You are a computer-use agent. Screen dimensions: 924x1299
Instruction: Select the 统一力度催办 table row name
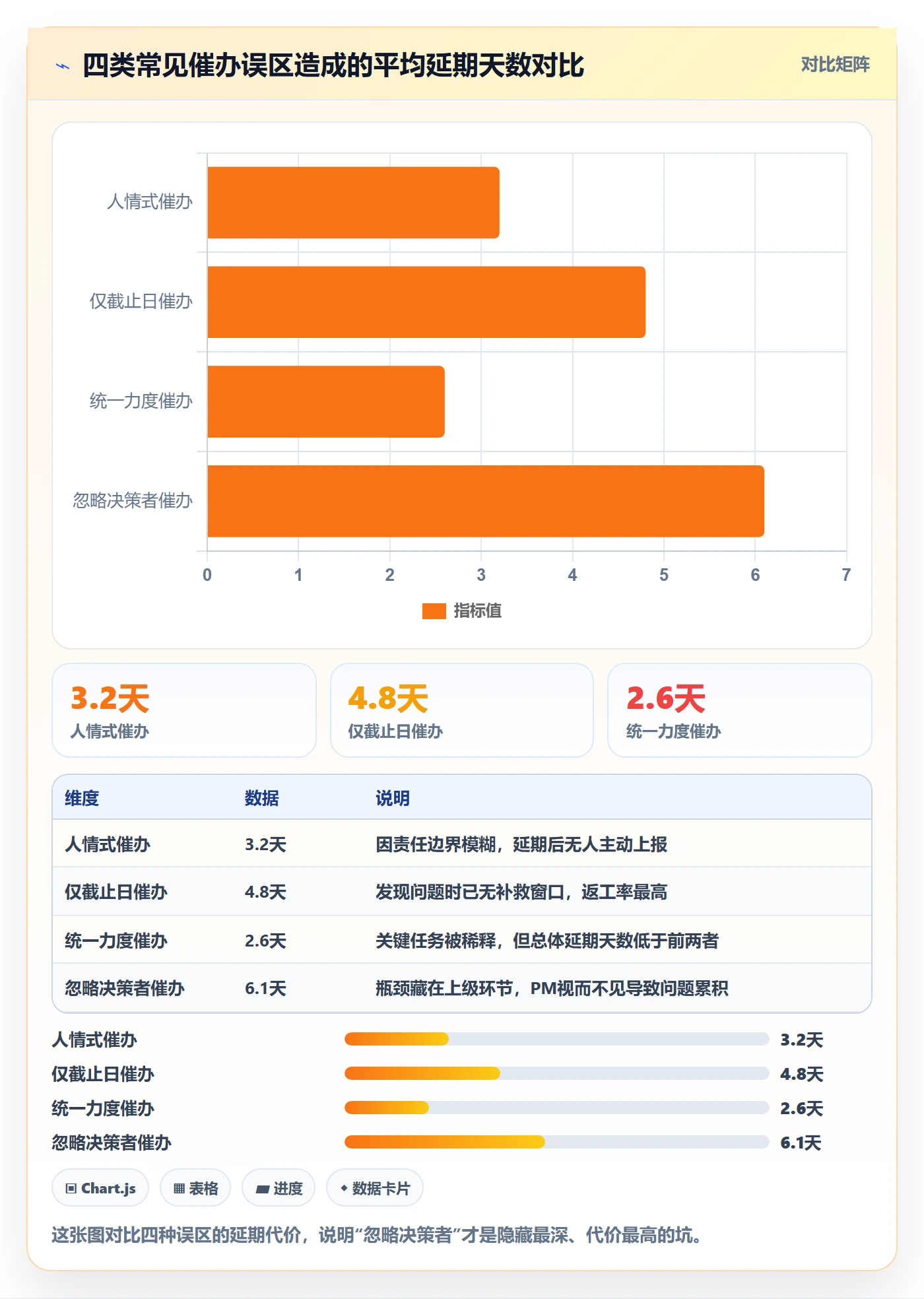116,941
